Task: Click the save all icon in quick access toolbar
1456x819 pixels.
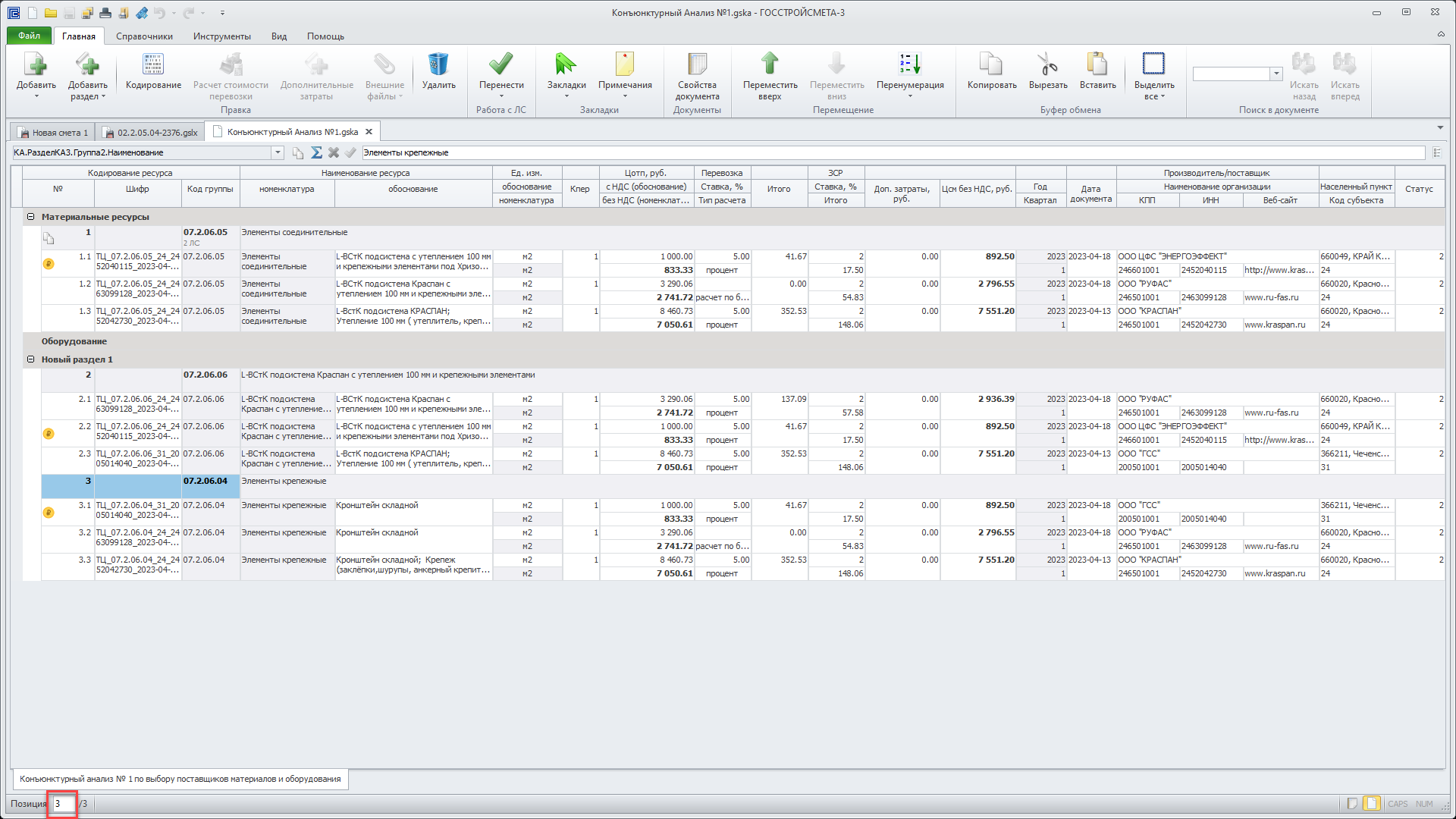Action: pos(87,13)
